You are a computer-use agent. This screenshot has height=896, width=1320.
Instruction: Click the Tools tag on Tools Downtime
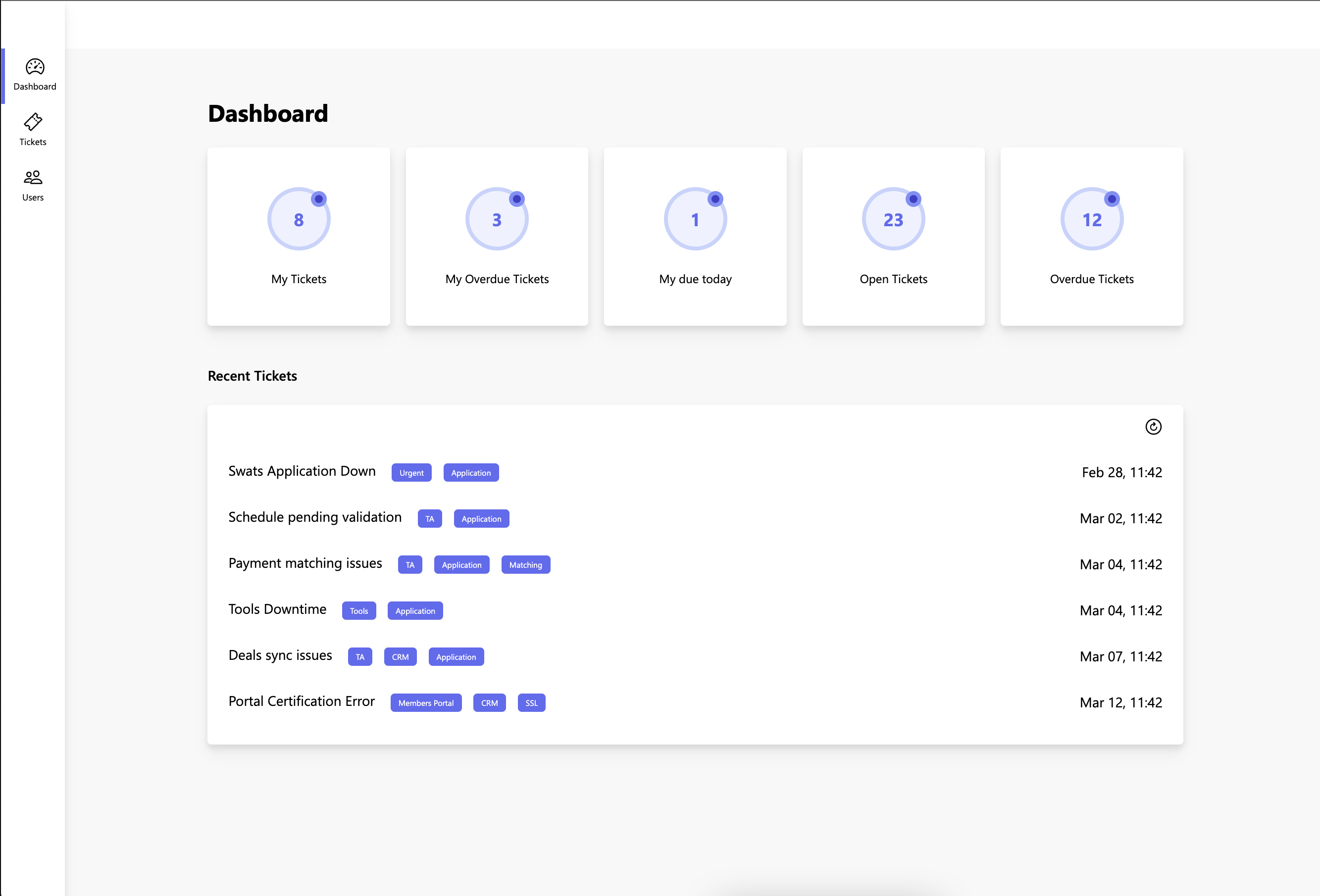359,610
